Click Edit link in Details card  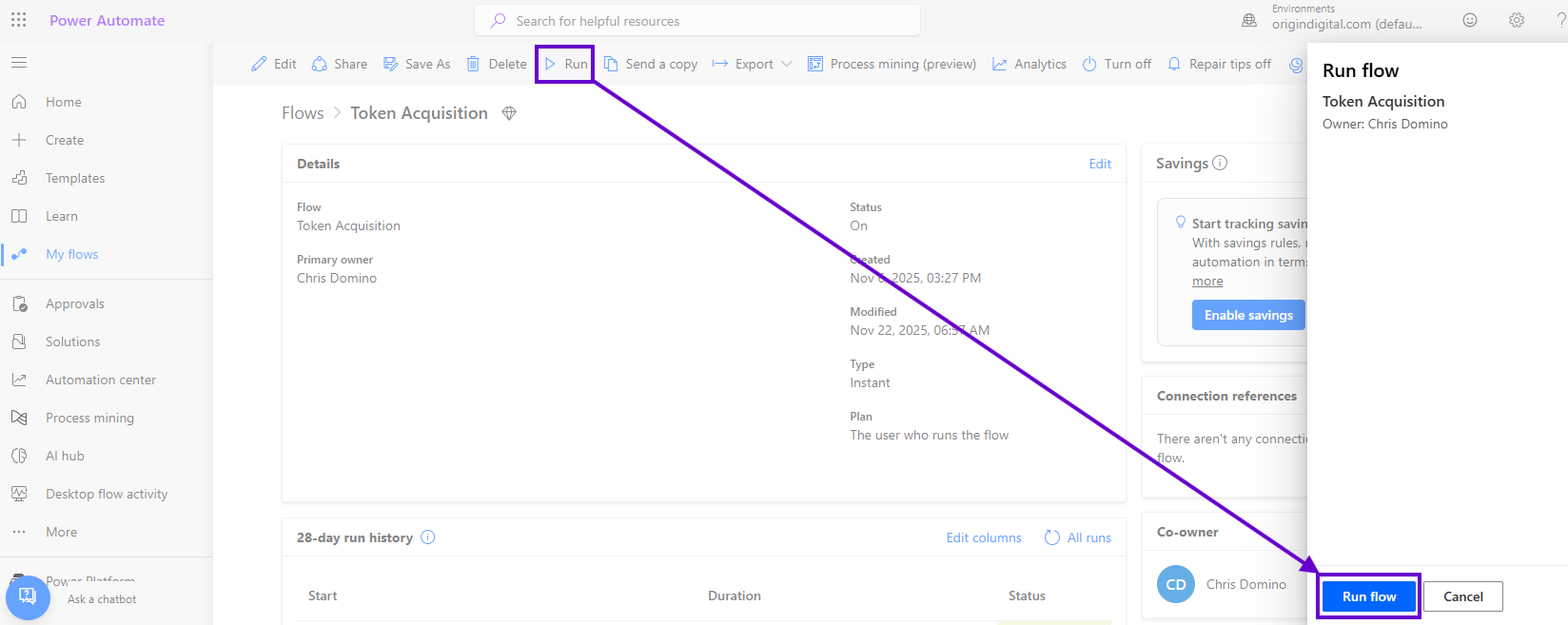[1100, 164]
